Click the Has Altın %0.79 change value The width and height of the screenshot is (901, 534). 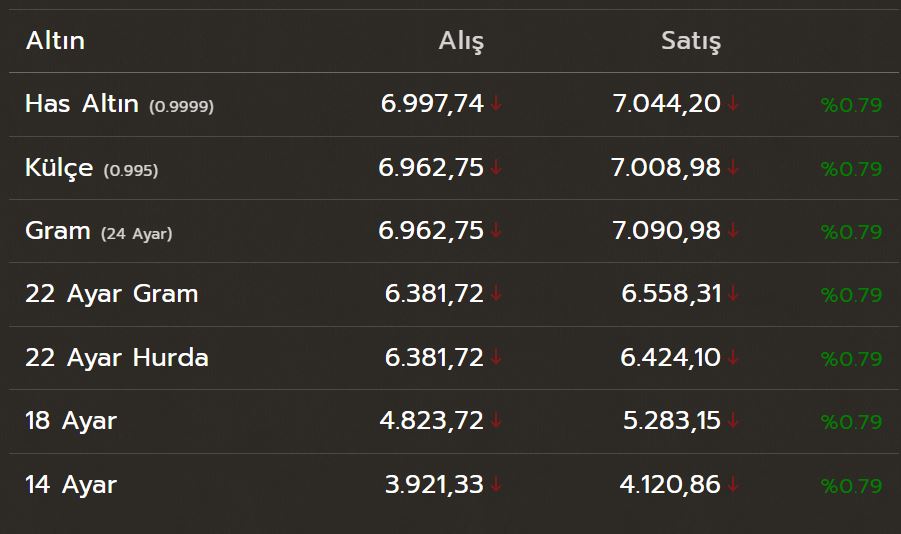[851, 104]
